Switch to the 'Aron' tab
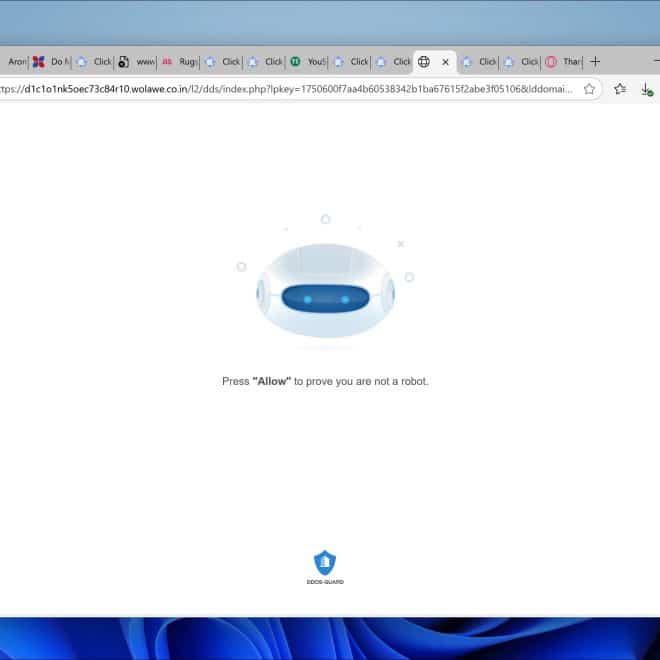The width and height of the screenshot is (660, 660). tap(14, 62)
